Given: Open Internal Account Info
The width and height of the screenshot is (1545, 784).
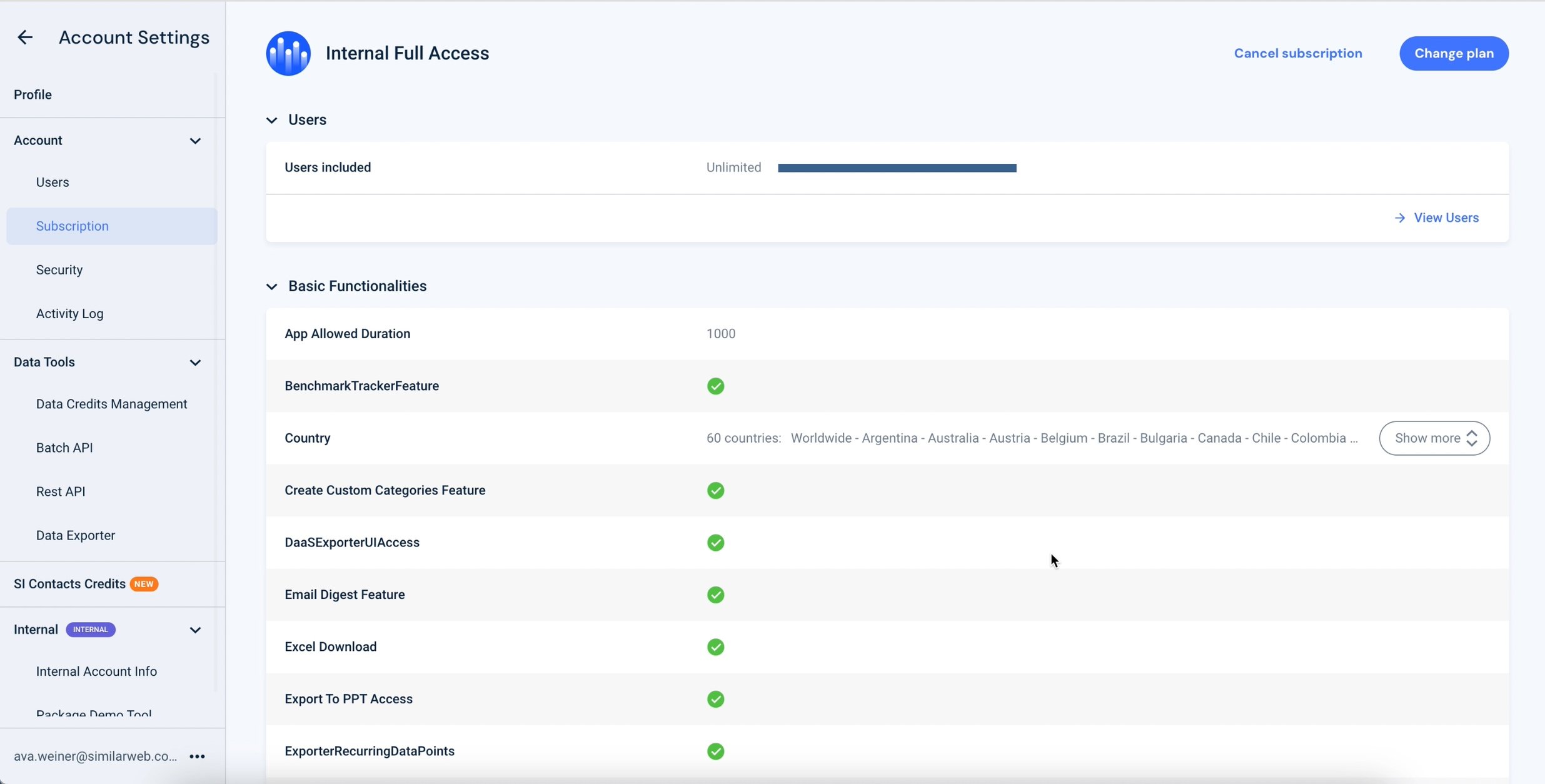Looking at the screenshot, I should coord(96,671).
